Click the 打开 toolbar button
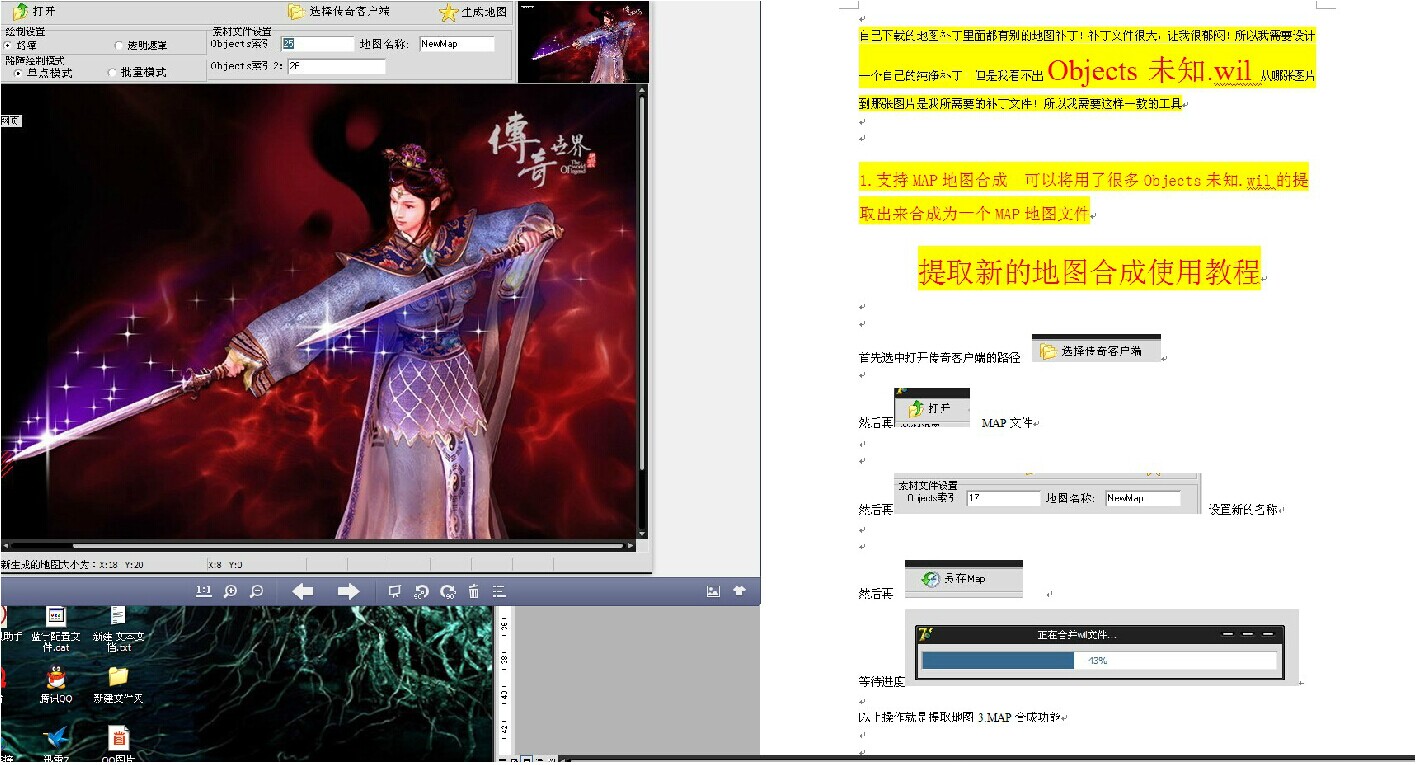Image resolution: width=1417 pixels, height=765 pixels. (34, 12)
